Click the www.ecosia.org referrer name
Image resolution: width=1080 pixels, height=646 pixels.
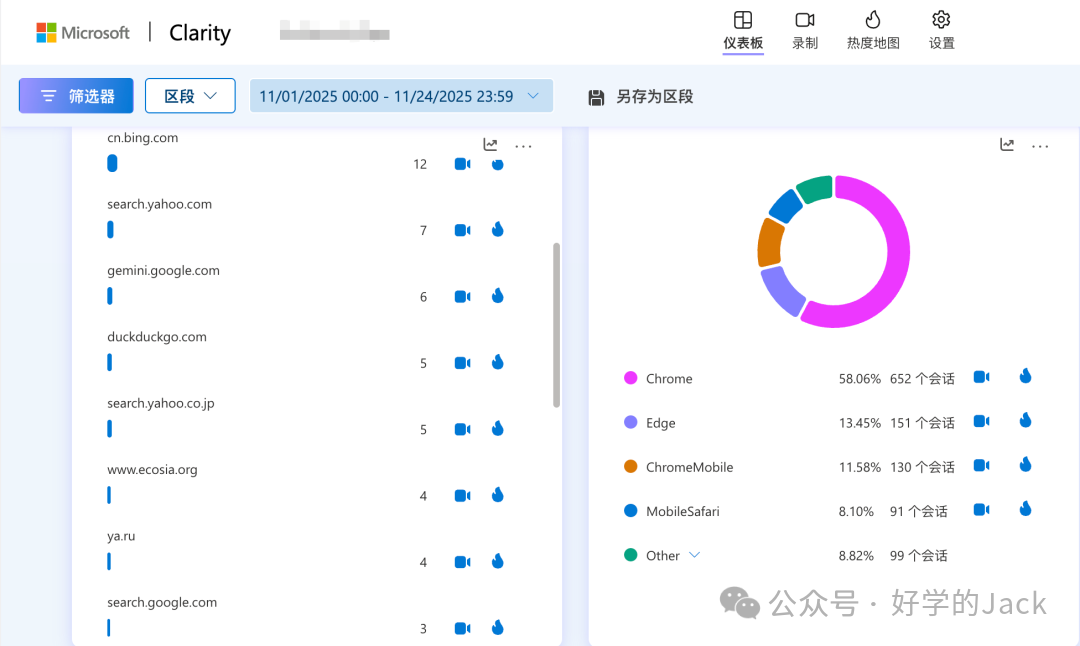[x=152, y=470]
